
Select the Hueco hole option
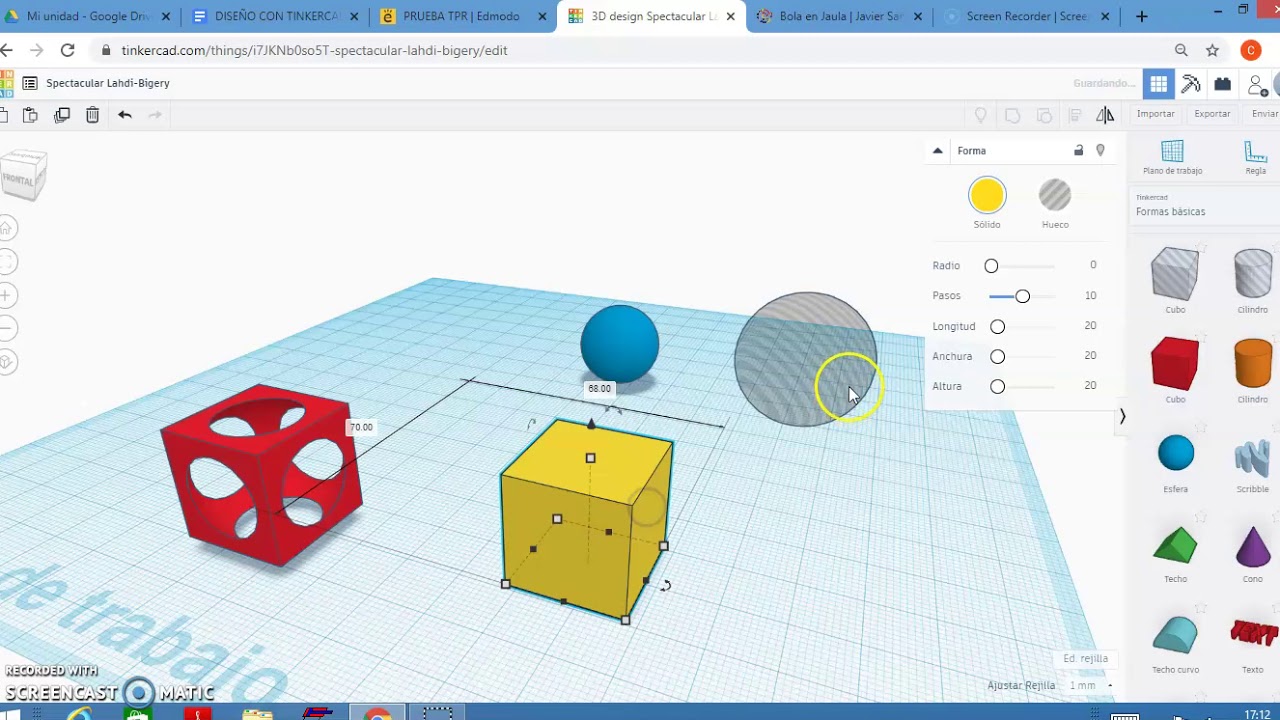[1054, 195]
